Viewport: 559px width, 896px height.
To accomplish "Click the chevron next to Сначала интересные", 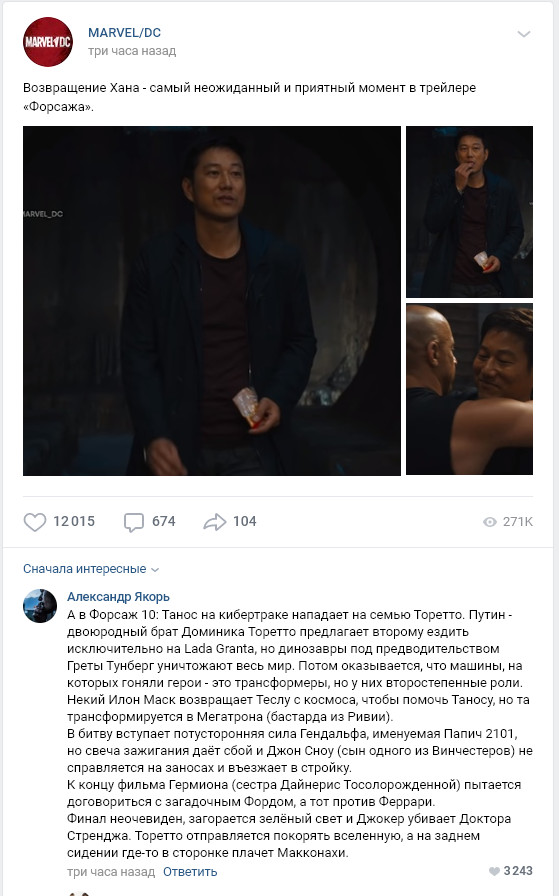I will tap(154, 570).
